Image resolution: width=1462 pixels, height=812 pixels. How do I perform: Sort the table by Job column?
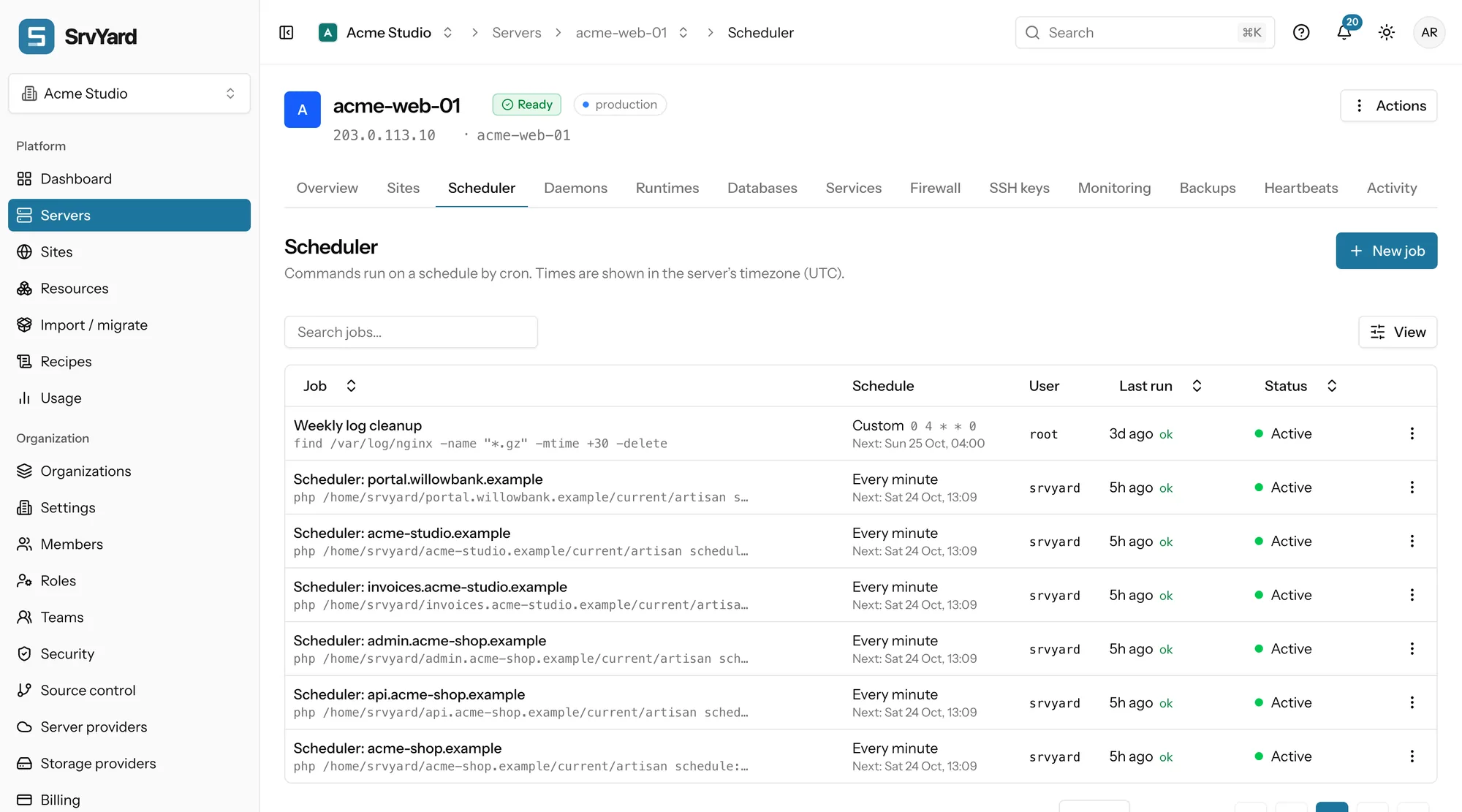[x=330, y=386]
